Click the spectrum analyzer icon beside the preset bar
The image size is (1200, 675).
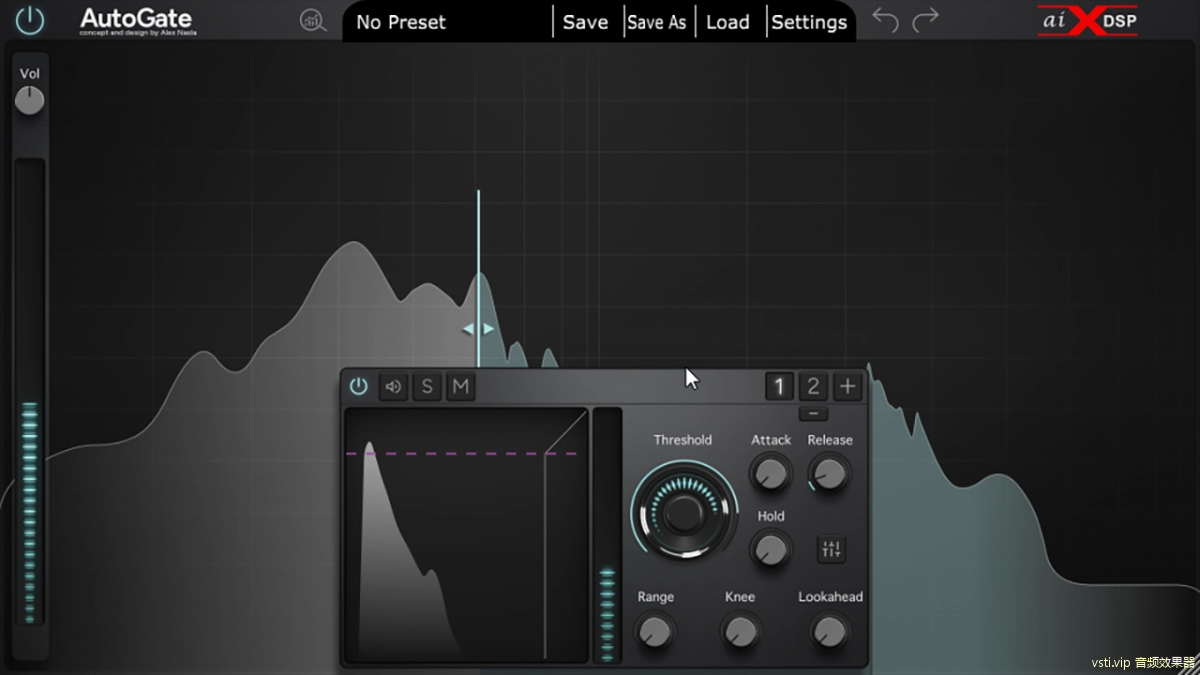point(314,21)
